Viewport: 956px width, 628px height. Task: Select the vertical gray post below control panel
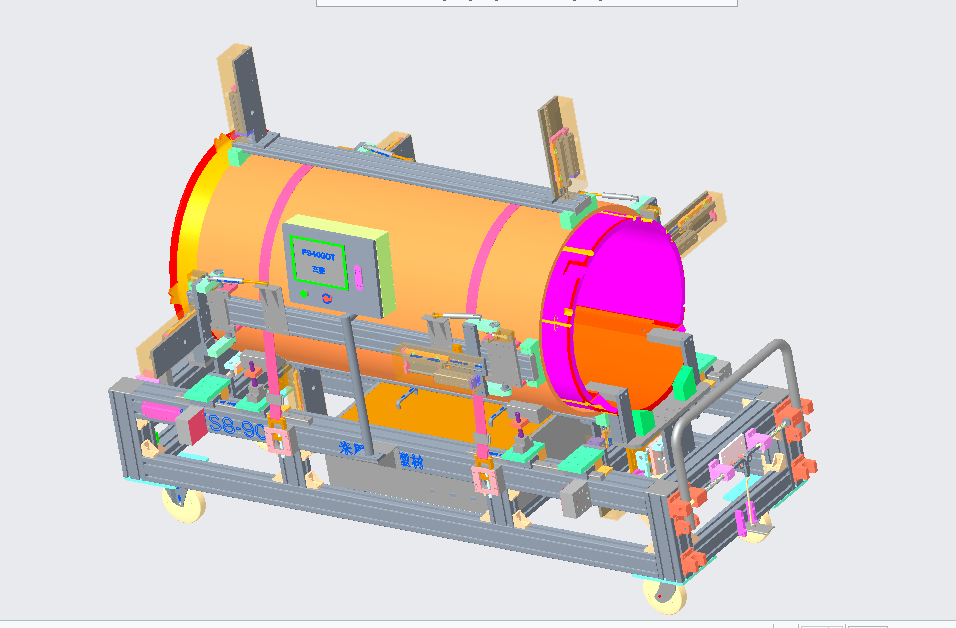pyautogui.click(x=360, y=384)
